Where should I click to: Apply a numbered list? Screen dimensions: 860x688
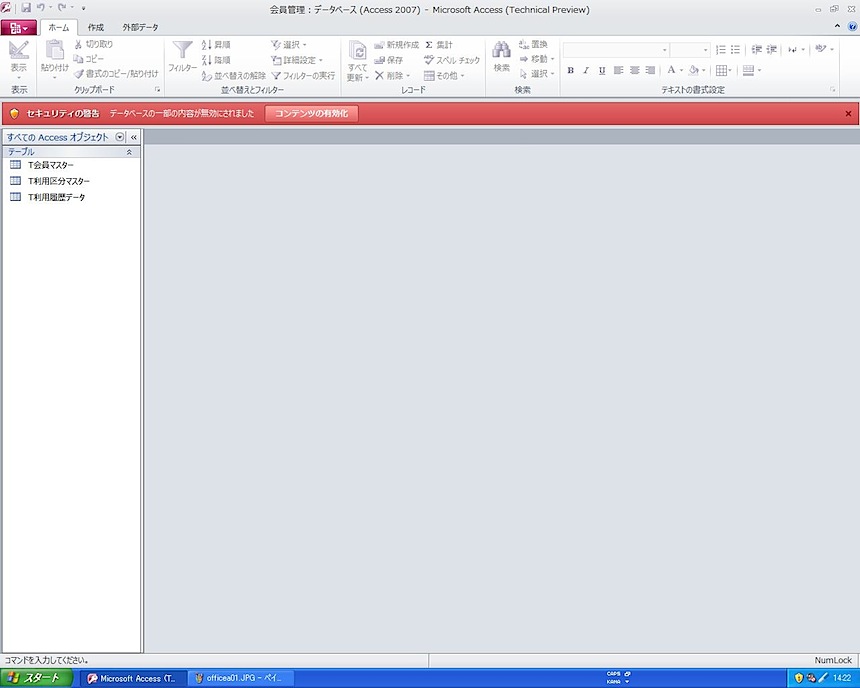(x=721, y=50)
